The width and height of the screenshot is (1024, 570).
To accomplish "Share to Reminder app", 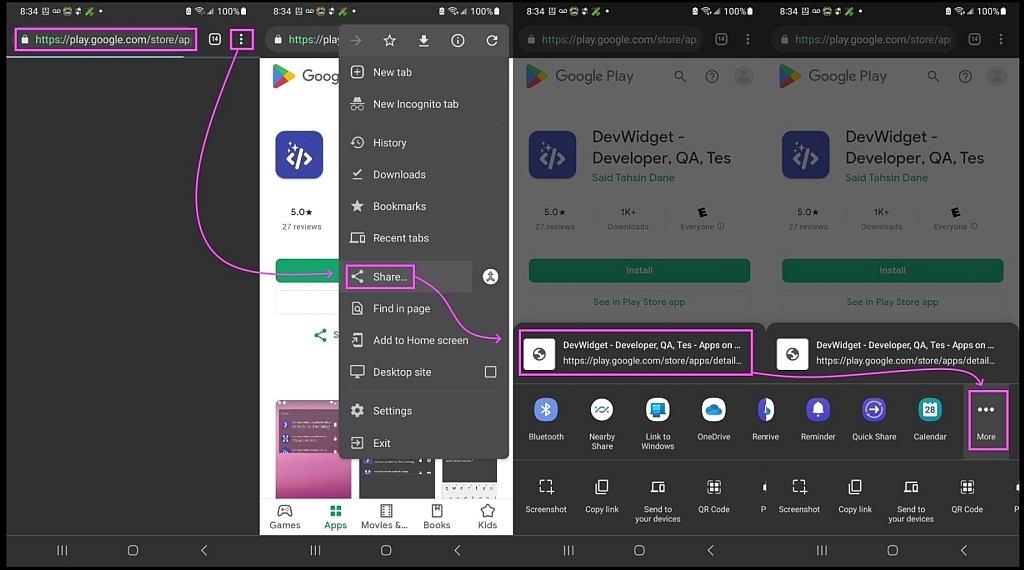I will pyautogui.click(x=818, y=420).
